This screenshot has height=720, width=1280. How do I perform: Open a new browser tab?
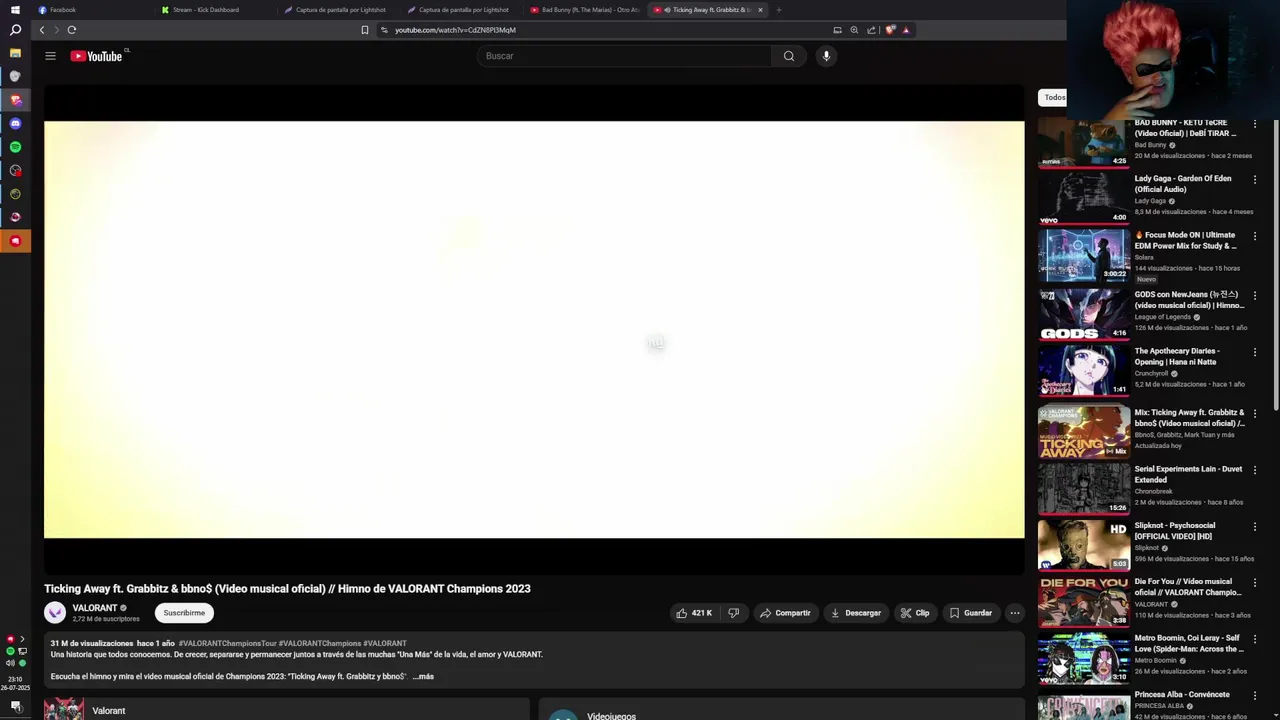pyautogui.click(x=779, y=10)
